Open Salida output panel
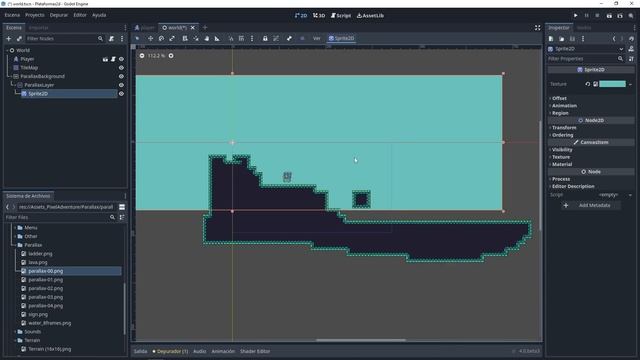Viewport: 640px width, 360px height. coord(140,351)
